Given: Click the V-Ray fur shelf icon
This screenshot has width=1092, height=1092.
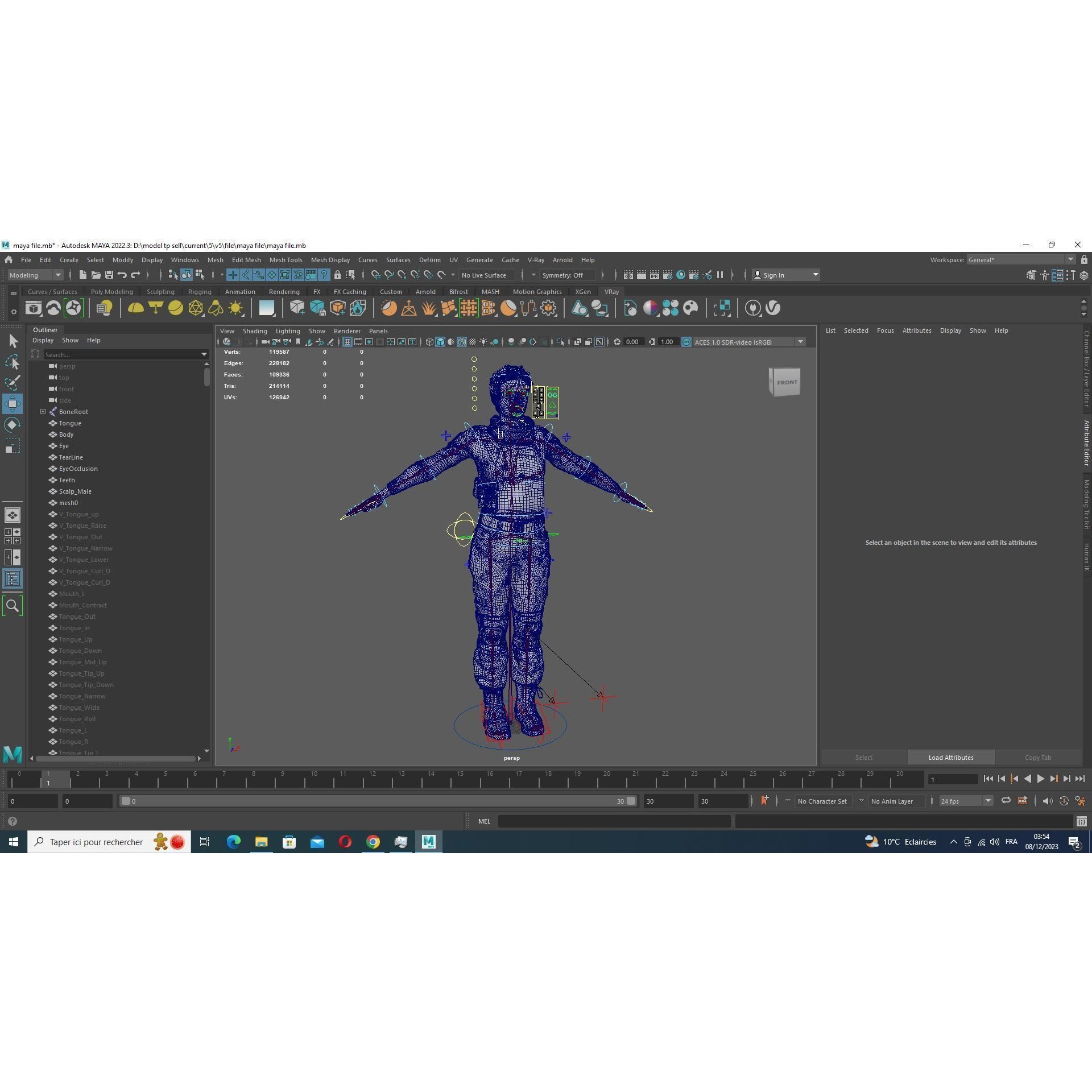Looking at the screenshot, I should pyautogui.click(x=429, y=308).
